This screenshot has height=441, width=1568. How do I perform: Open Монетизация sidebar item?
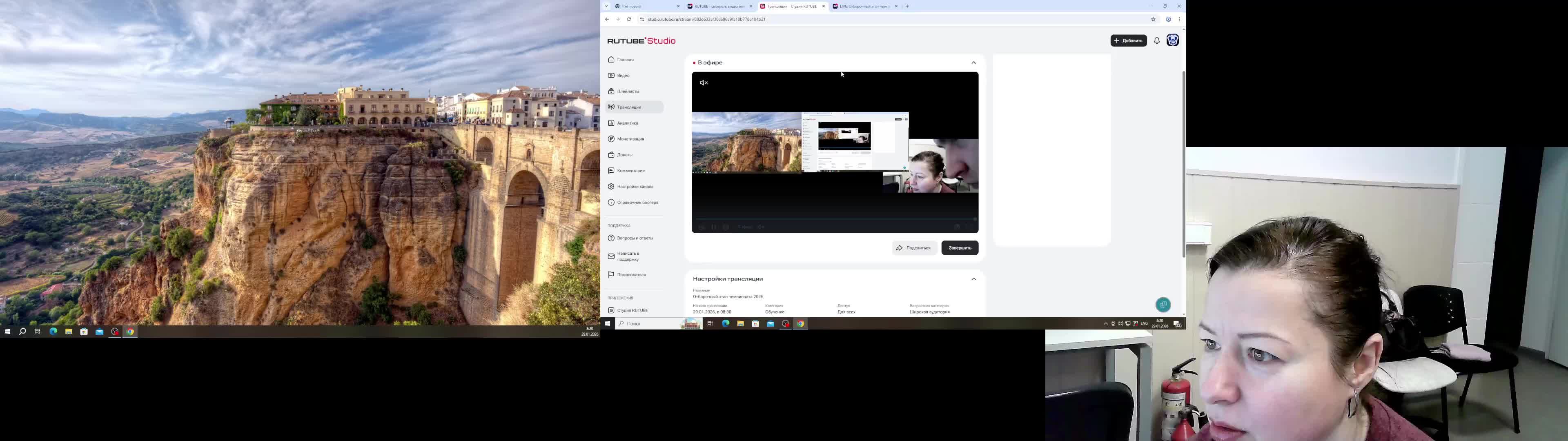pos(630,139)
